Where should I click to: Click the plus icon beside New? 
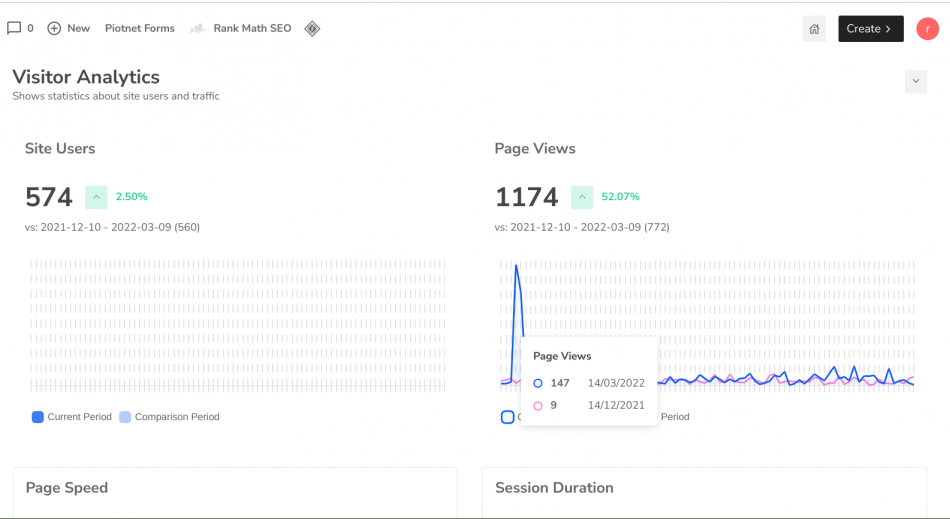(x=54, y=28)
